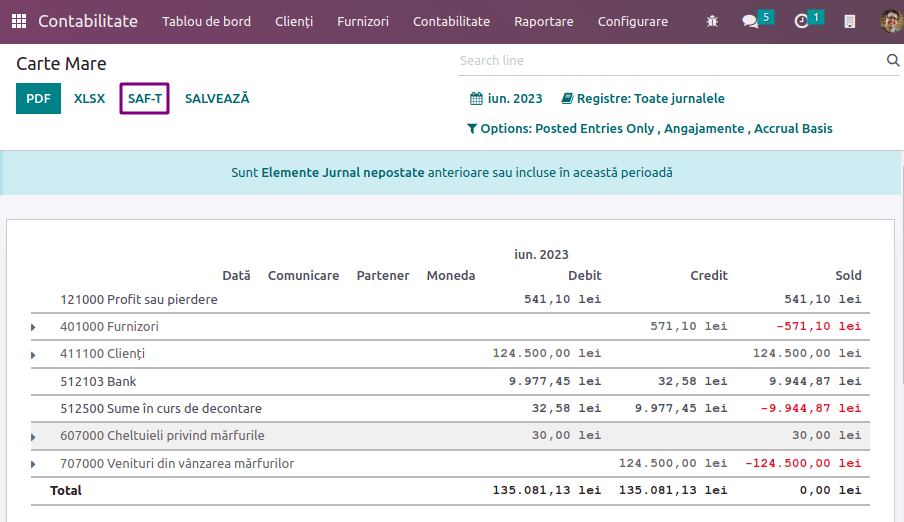Image resolution: width=904 pixels, height=522 pixels.
Task: Expand the 607000 Cheltuieli privind mărfurile row
Action: coord(33,436)
